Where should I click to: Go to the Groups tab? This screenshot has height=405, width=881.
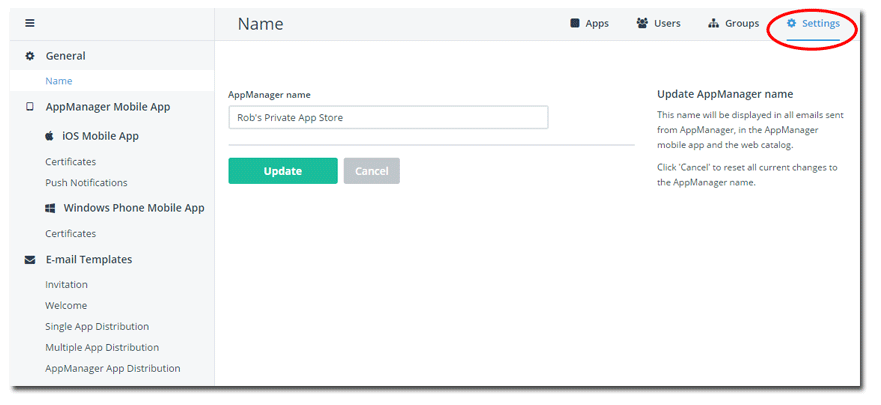point(733,24)
